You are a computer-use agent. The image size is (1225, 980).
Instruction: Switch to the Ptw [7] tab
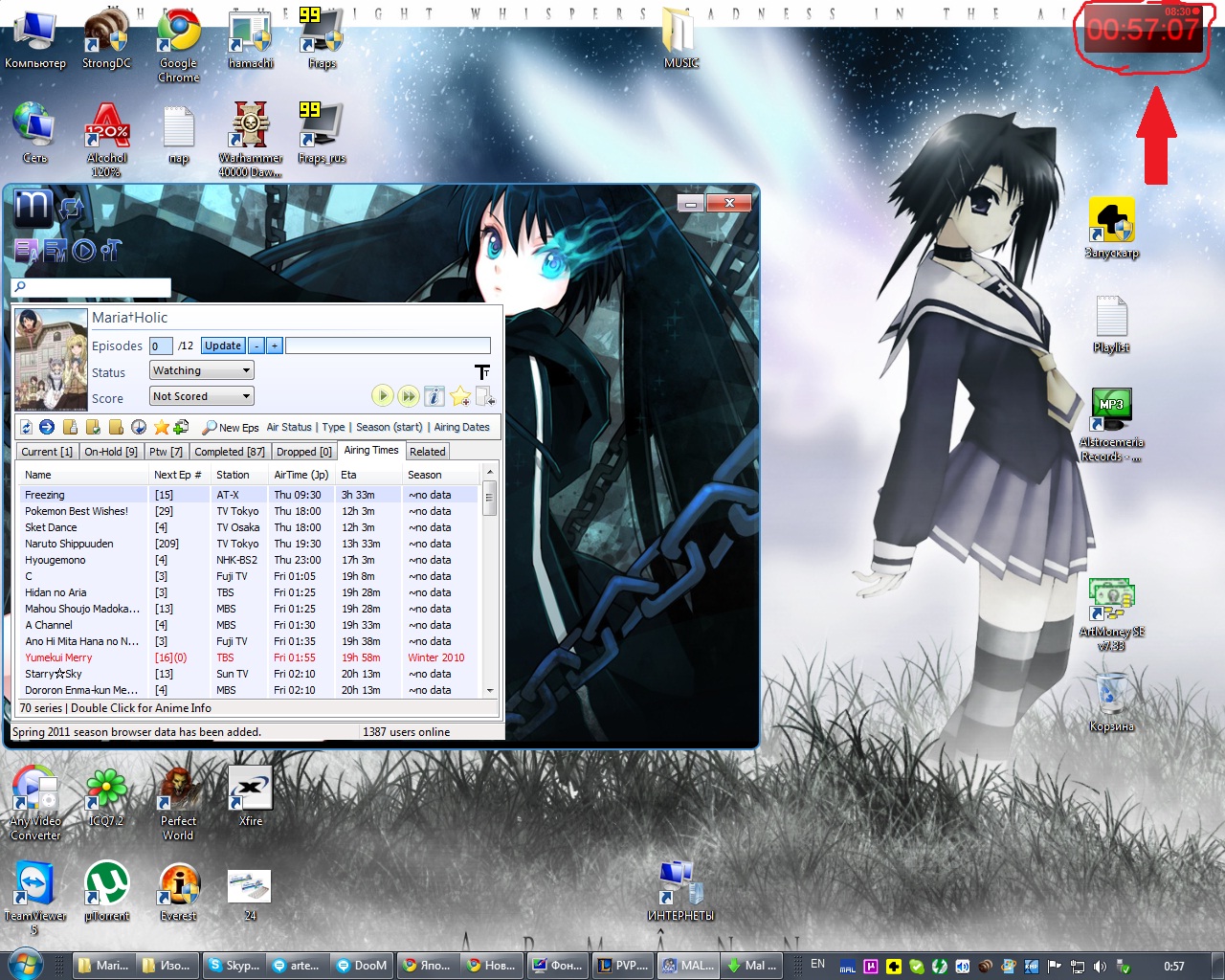pos(166,452)
